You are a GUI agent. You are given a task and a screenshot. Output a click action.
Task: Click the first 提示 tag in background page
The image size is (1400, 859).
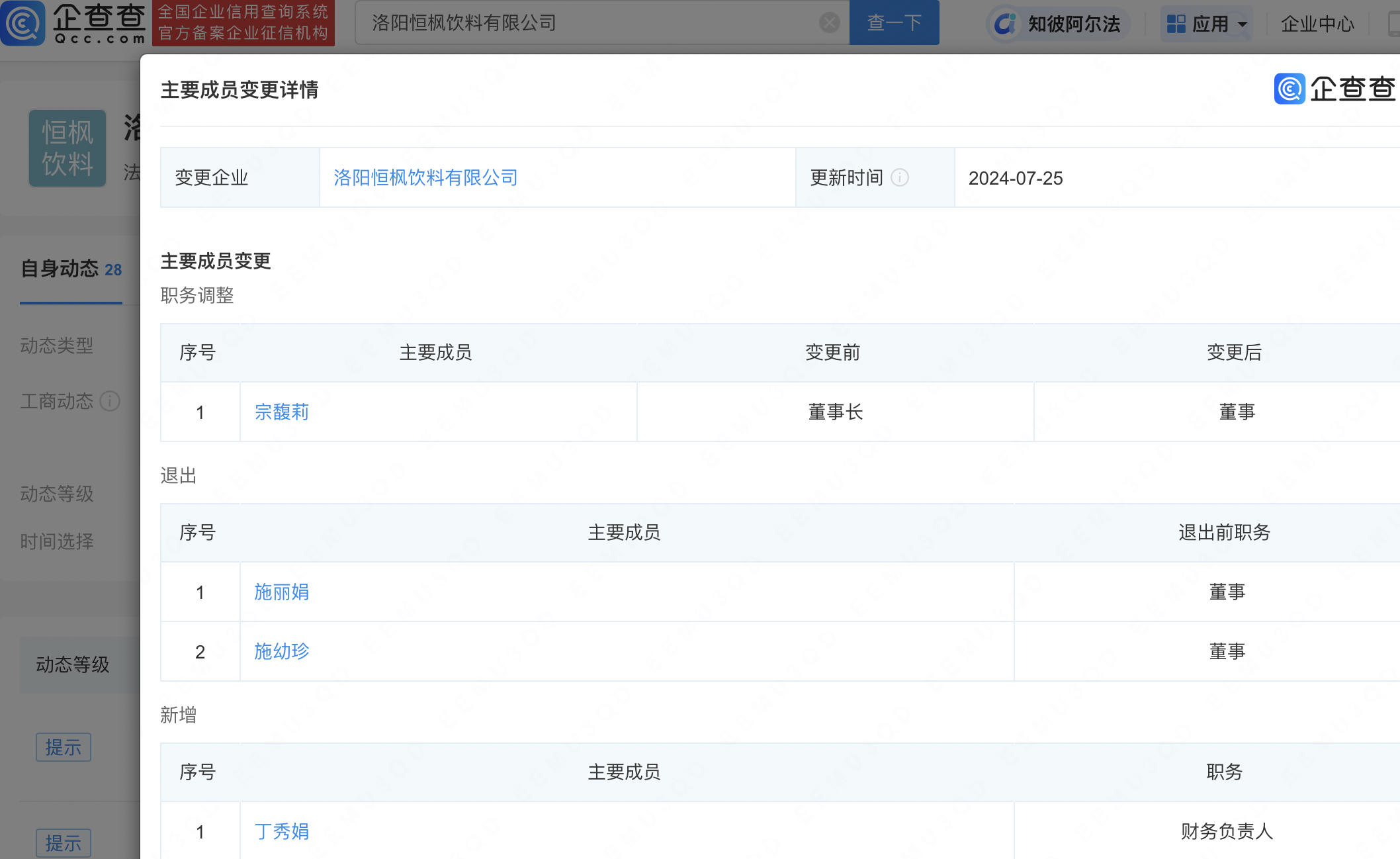coord(64,747)
